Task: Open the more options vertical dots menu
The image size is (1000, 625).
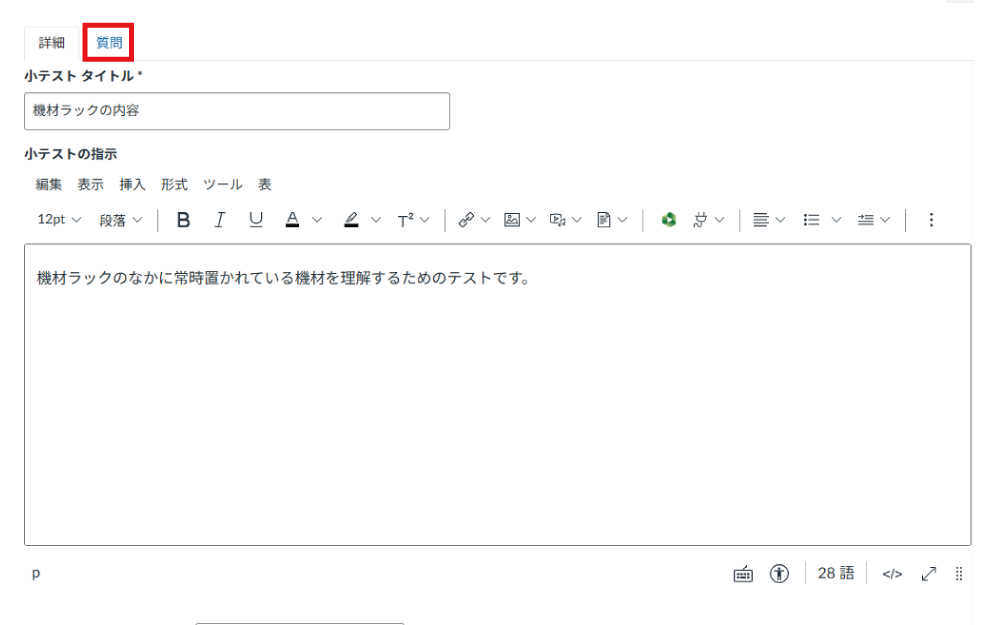Action: [x=931, y=219]
